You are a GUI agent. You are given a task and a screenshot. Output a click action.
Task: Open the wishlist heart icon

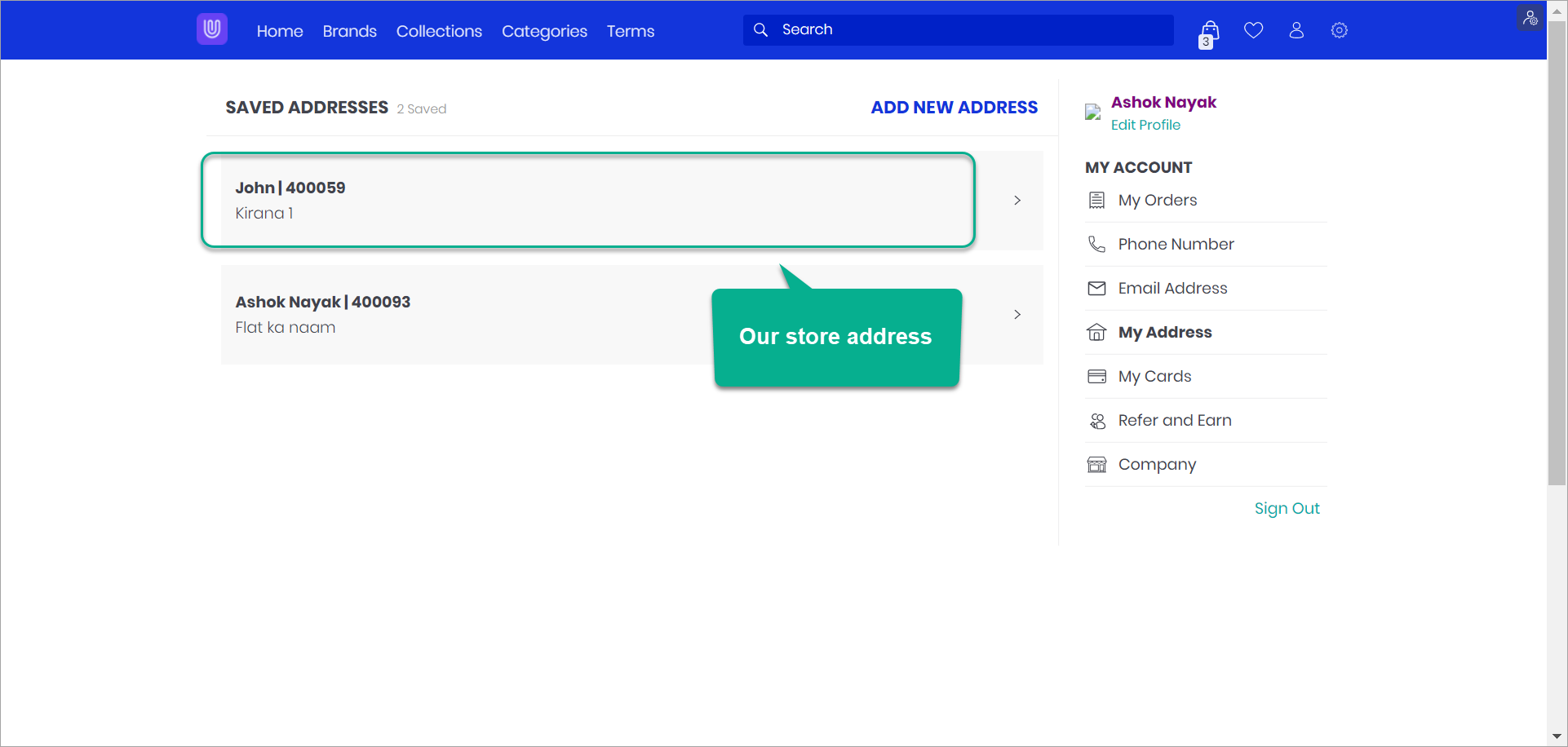(x=1254, y=30)
